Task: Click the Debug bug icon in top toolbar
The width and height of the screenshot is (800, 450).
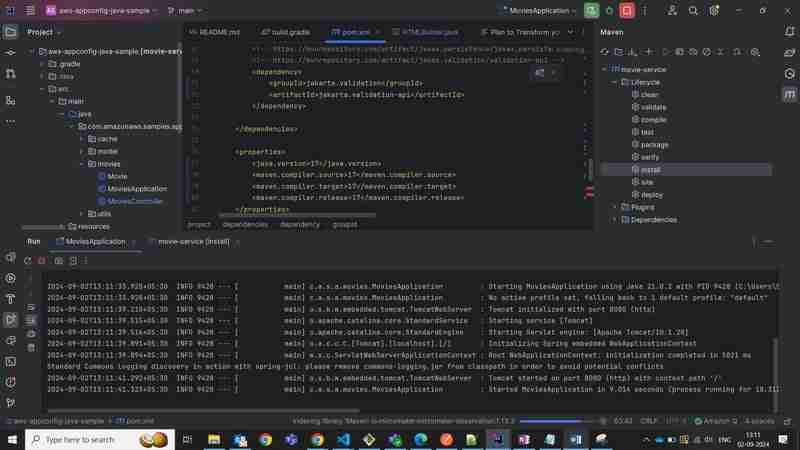Action: point(609,10)
